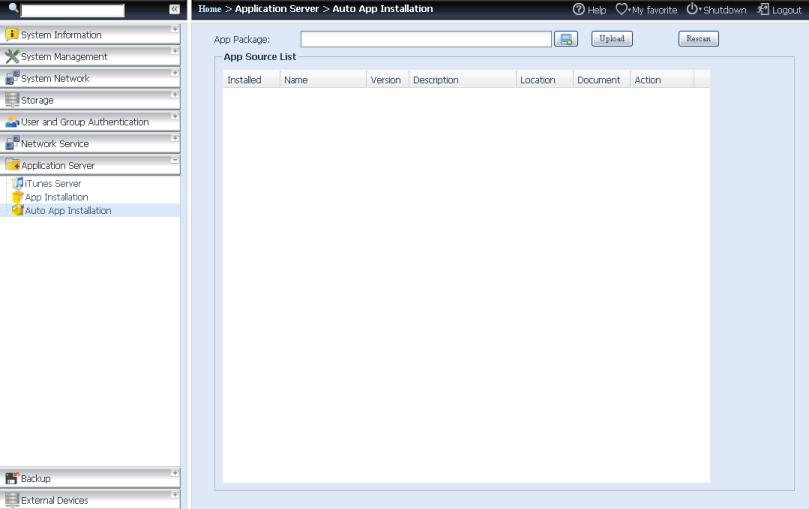Image resolution: width=809 pixels, height=509 pixels.
Task: Click the Rescan button
Action: 699,39
